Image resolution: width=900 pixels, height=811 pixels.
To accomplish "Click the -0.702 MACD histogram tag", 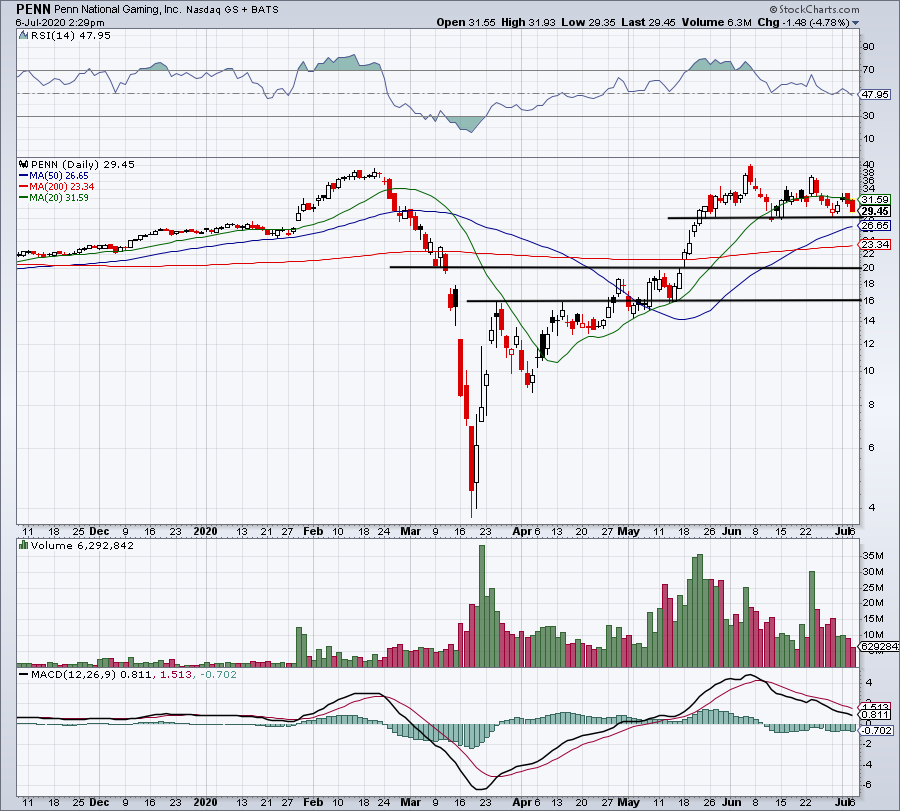I will pyautogui.click(x=876, y=730).
